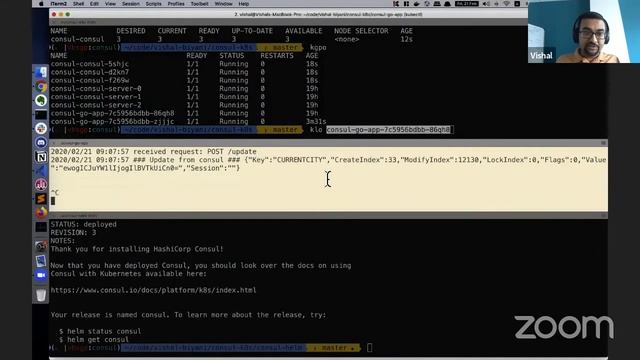Open Notion from the Dock
This screenshot has width=640, height=360.
coord(41,157)
